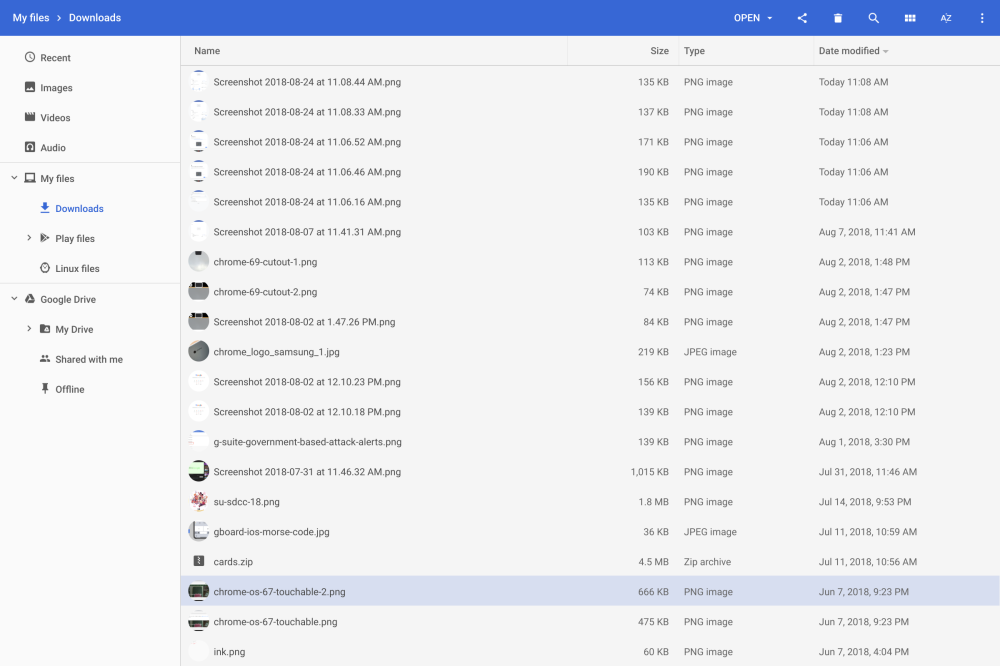Sort by the Date modified column
Image resolution: width=1000 pixels, height=666 pixels.
click(849, 51)
